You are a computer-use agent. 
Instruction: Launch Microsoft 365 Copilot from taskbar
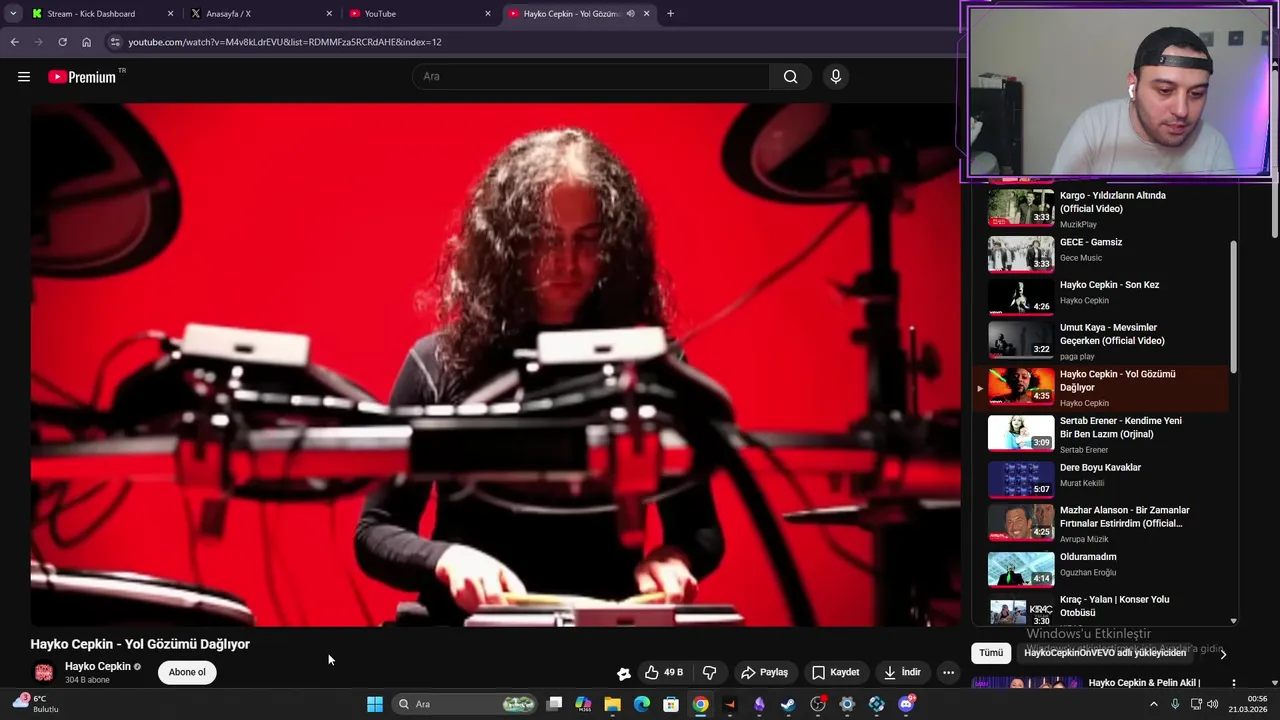584,704
